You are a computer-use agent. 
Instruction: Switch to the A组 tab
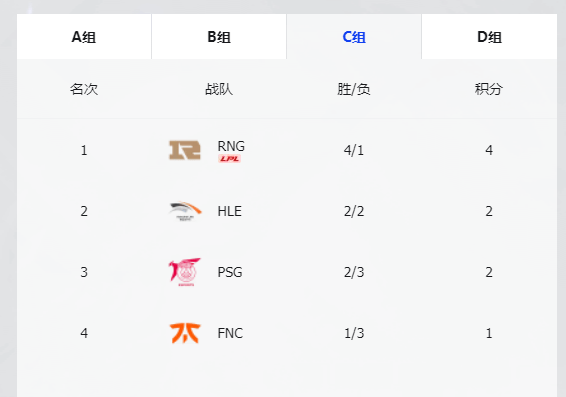point(84,37)
